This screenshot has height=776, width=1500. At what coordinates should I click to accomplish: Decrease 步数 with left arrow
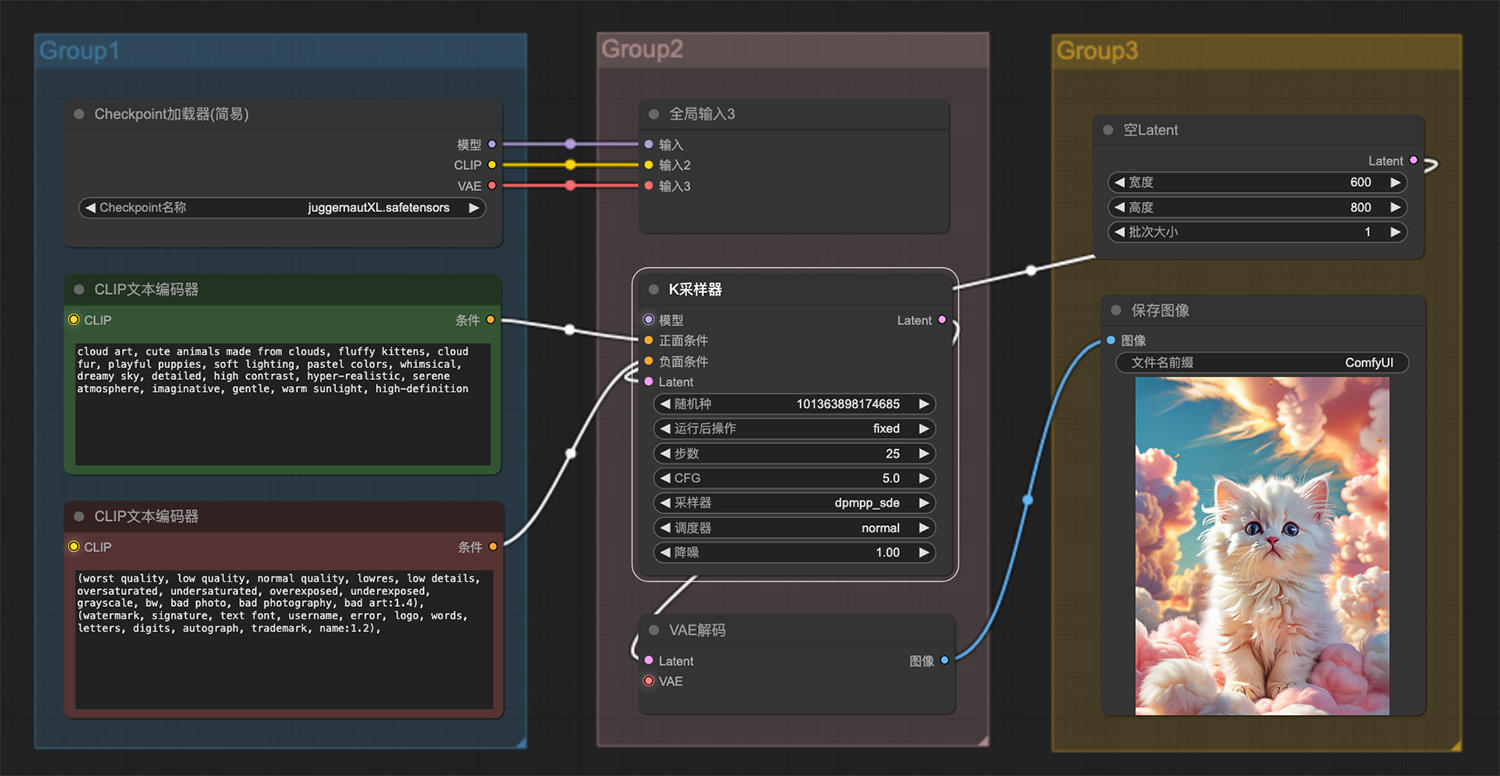coord(665,453)
